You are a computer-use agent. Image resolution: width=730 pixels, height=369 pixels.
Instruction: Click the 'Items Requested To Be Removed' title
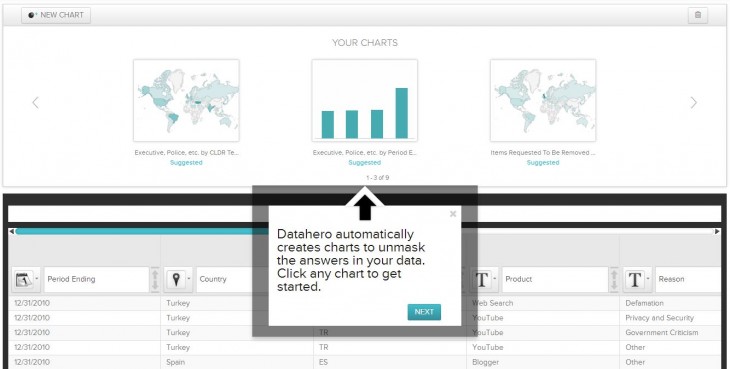[x=543, y=153]
